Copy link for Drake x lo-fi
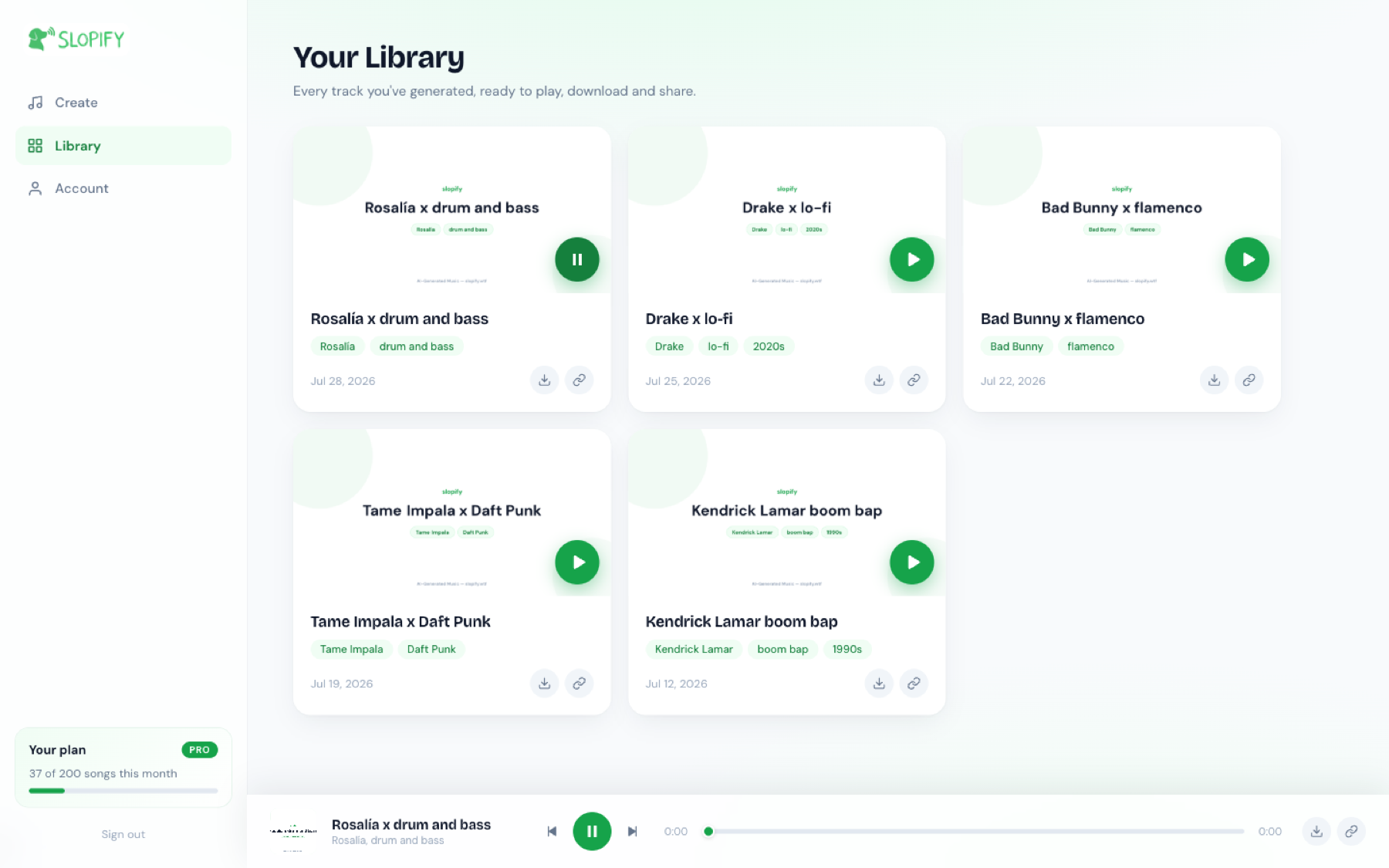 coord(914,380)
